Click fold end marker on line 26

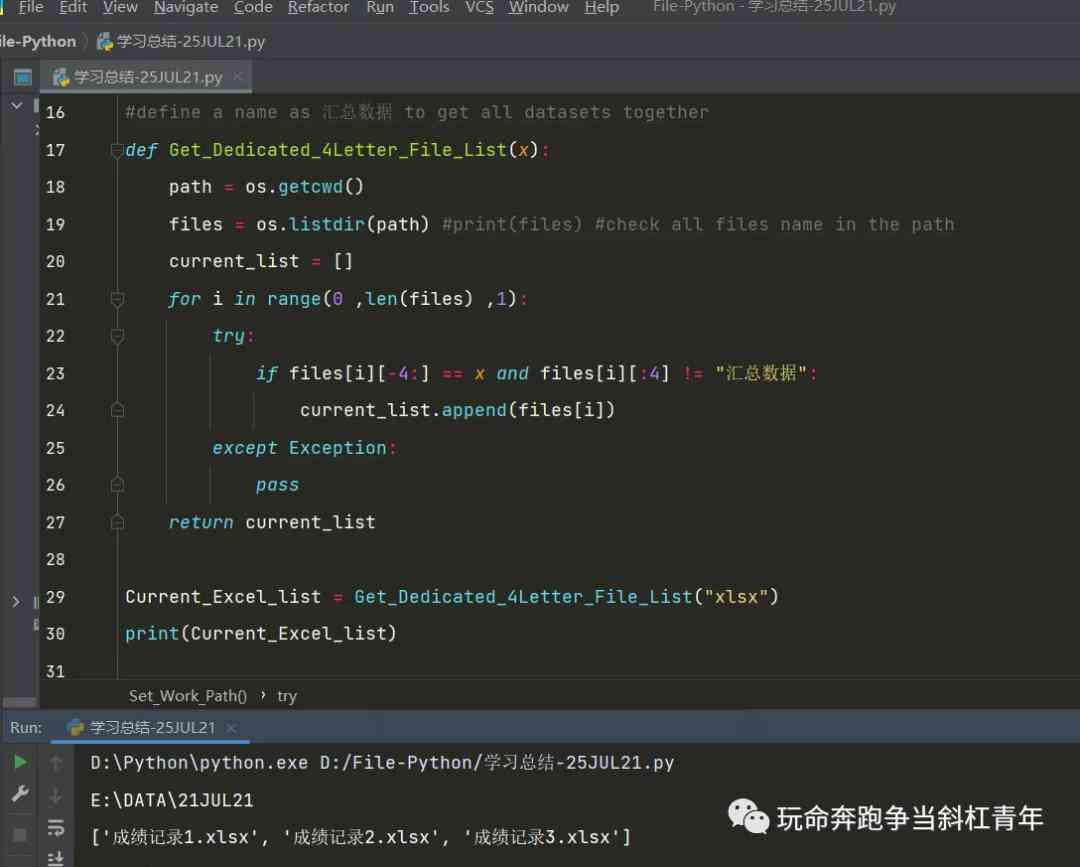117,485
